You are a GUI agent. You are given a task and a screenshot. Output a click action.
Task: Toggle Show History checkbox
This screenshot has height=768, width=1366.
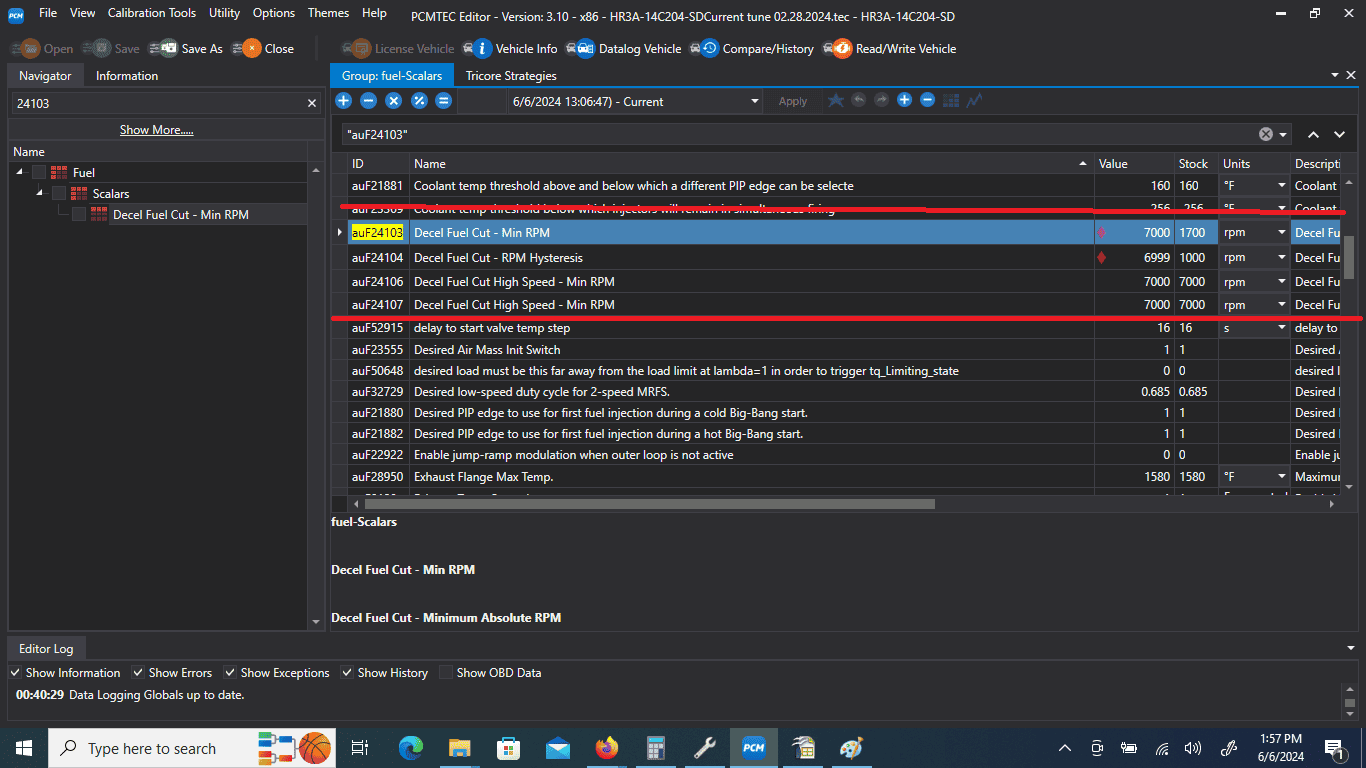pyautogui.click(x=347, y=673)
